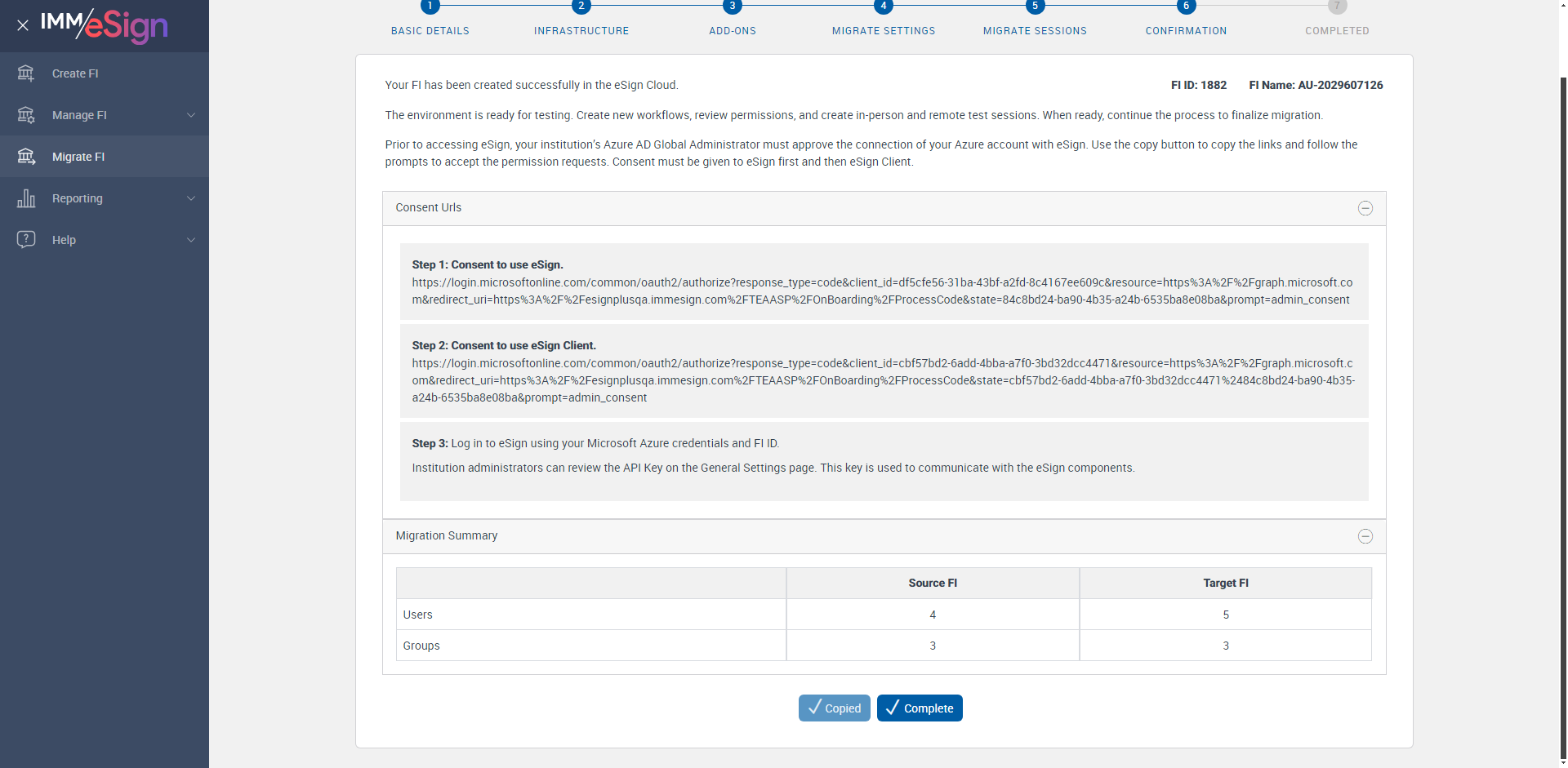Viewport: 1568px width, 768px height.
Task: Click the page vertical scrollbar
Action: (x=1563, y=416)
